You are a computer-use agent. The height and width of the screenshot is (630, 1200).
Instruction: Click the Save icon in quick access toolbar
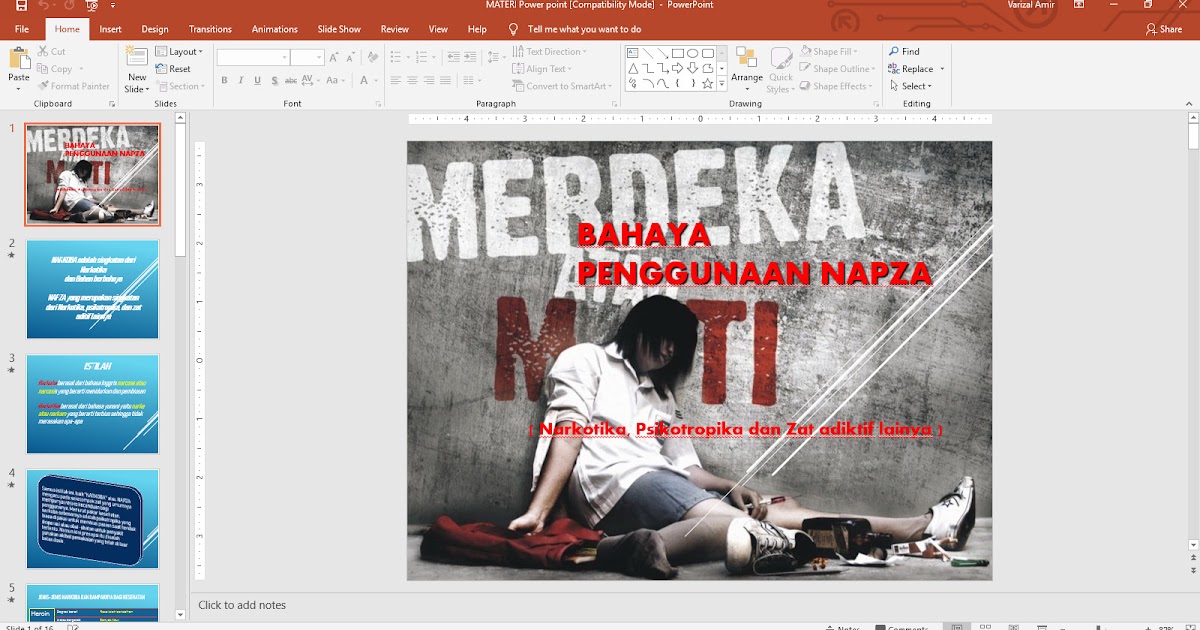pyautogui.click(x=21, y=6)
